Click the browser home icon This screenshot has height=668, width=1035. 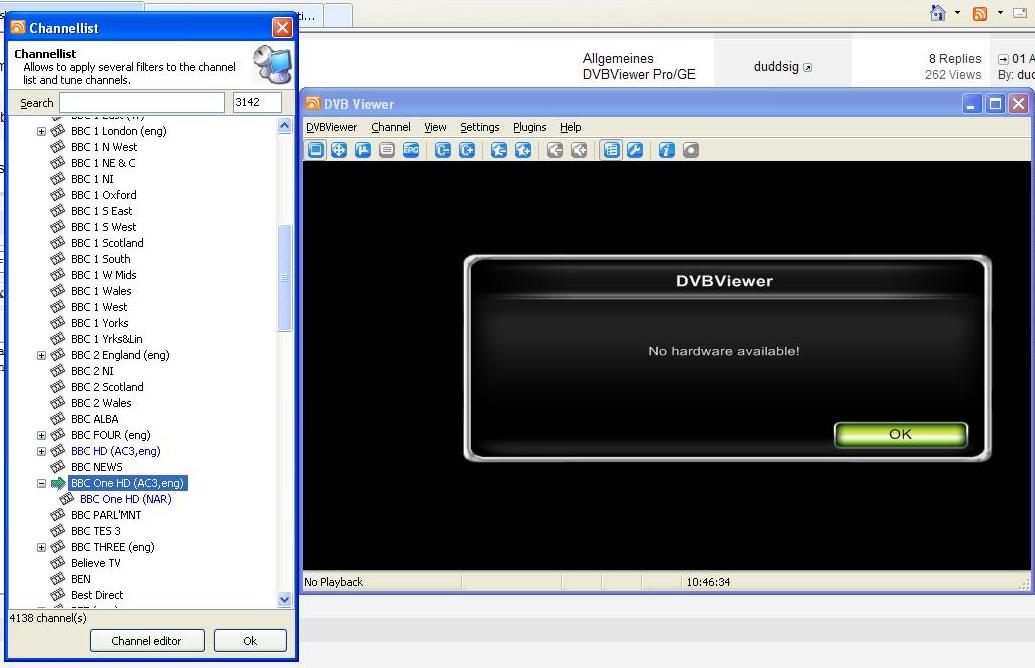tap(937, 13)
